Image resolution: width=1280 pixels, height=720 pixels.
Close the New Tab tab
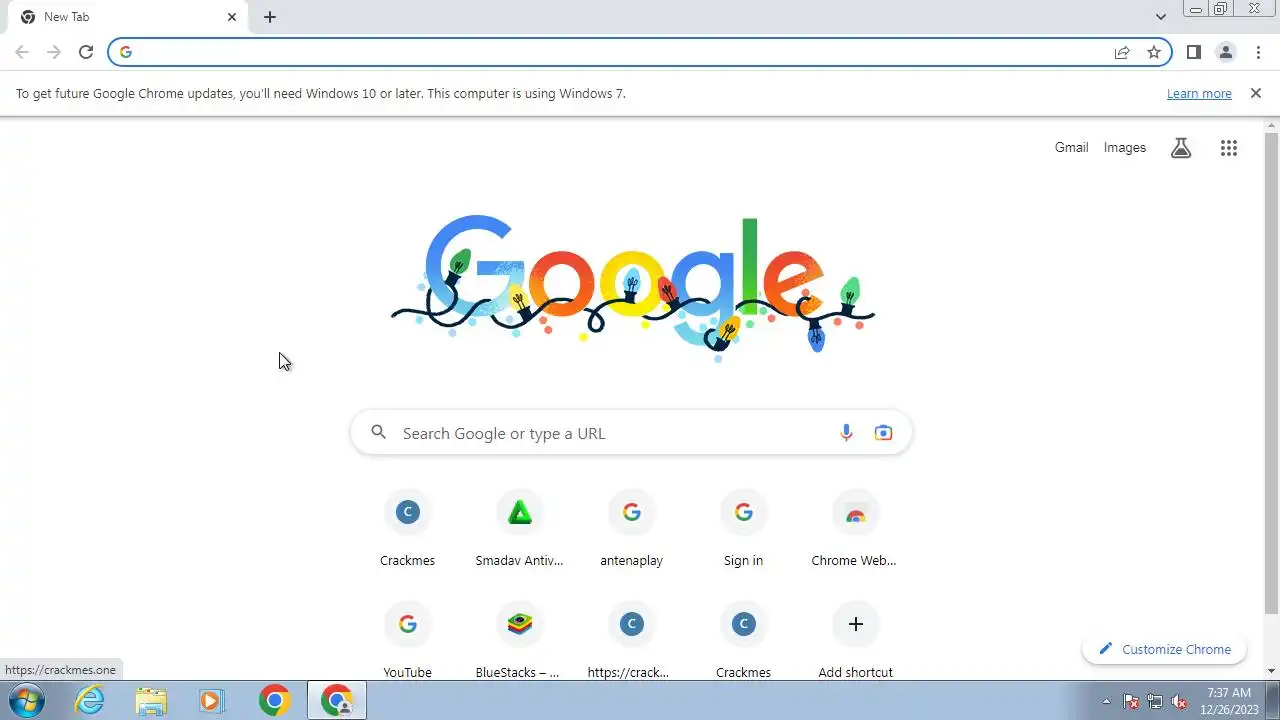(232, 17)
